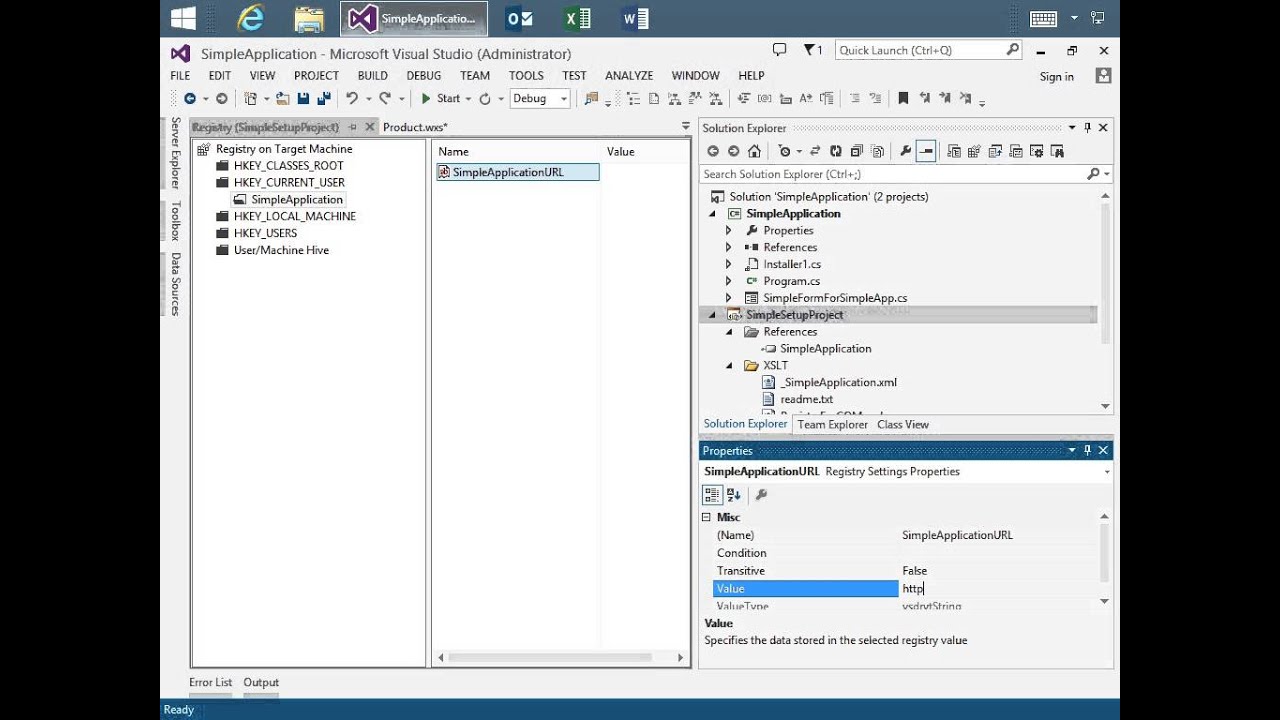Click Show All Files icon in Solution Explorer
Screen dimensions: 1280x720
877,151
